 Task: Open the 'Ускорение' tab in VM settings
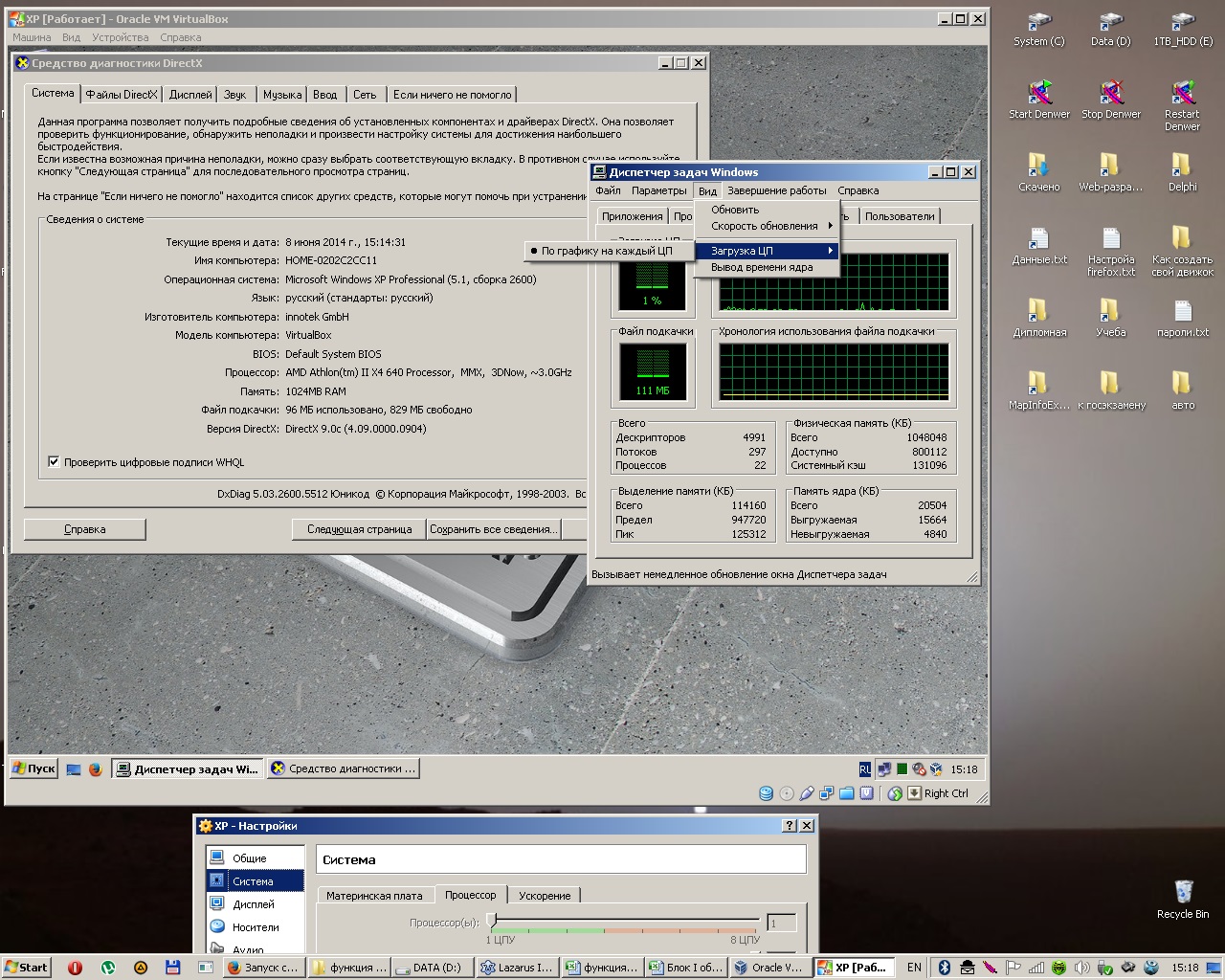[x=545, y=896]
